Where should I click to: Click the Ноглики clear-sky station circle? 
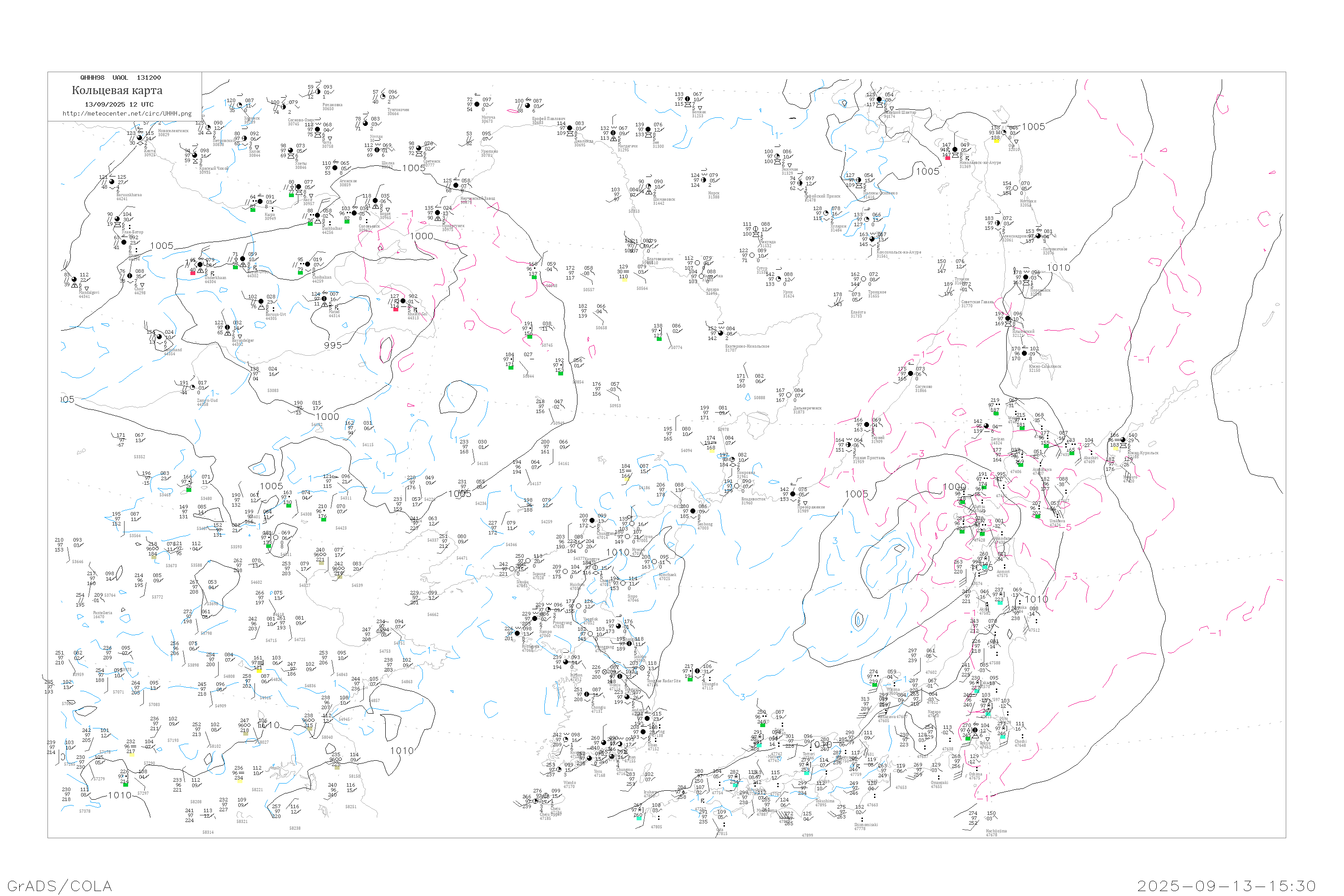point(1016,188)
